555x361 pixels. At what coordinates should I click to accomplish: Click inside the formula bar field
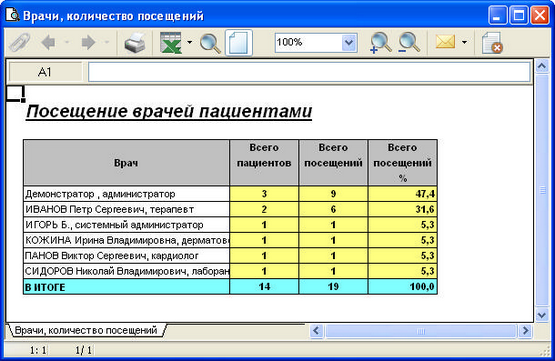(309, 72)
